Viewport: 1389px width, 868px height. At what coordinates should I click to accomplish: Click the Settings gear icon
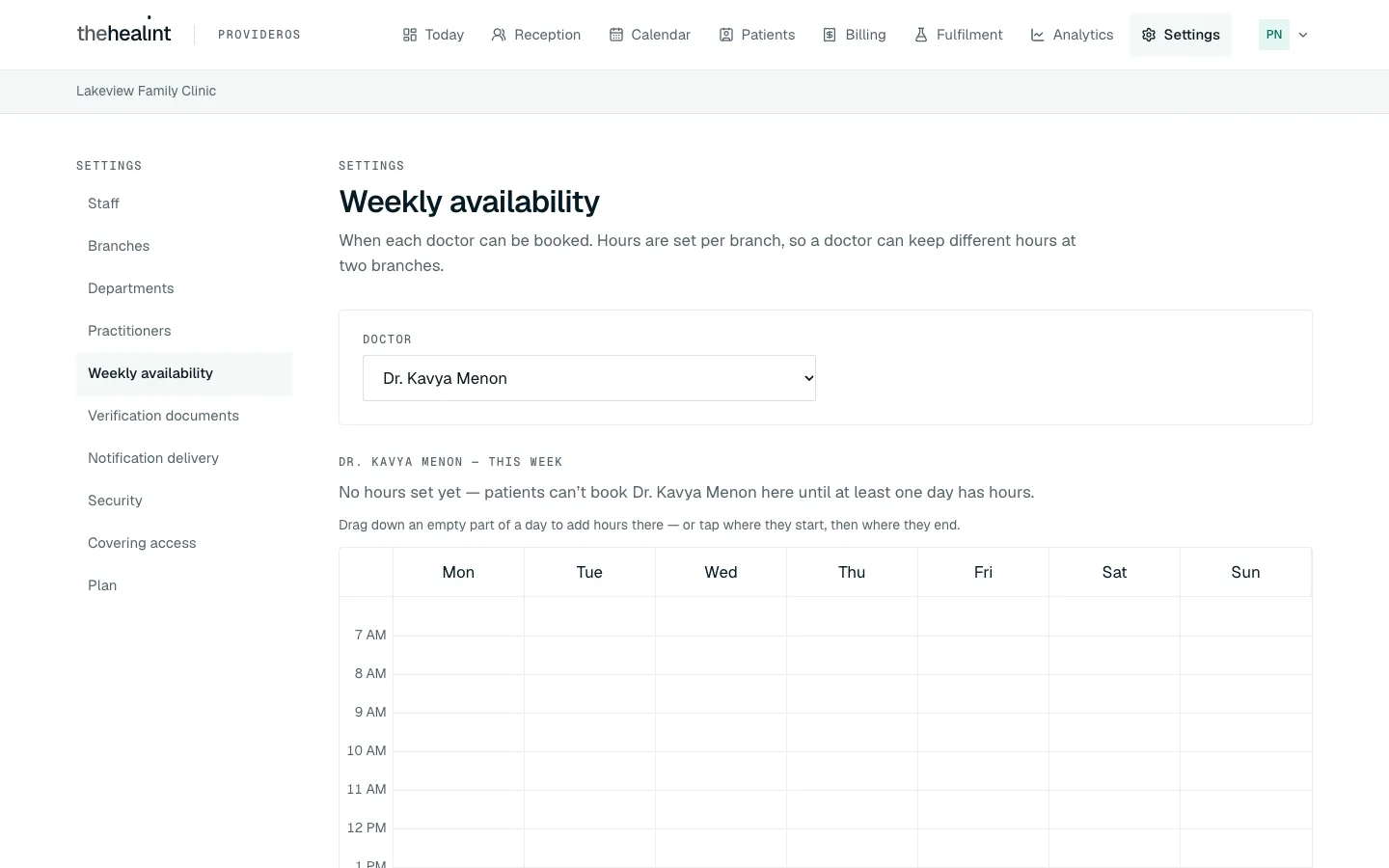coord(1149,35)
